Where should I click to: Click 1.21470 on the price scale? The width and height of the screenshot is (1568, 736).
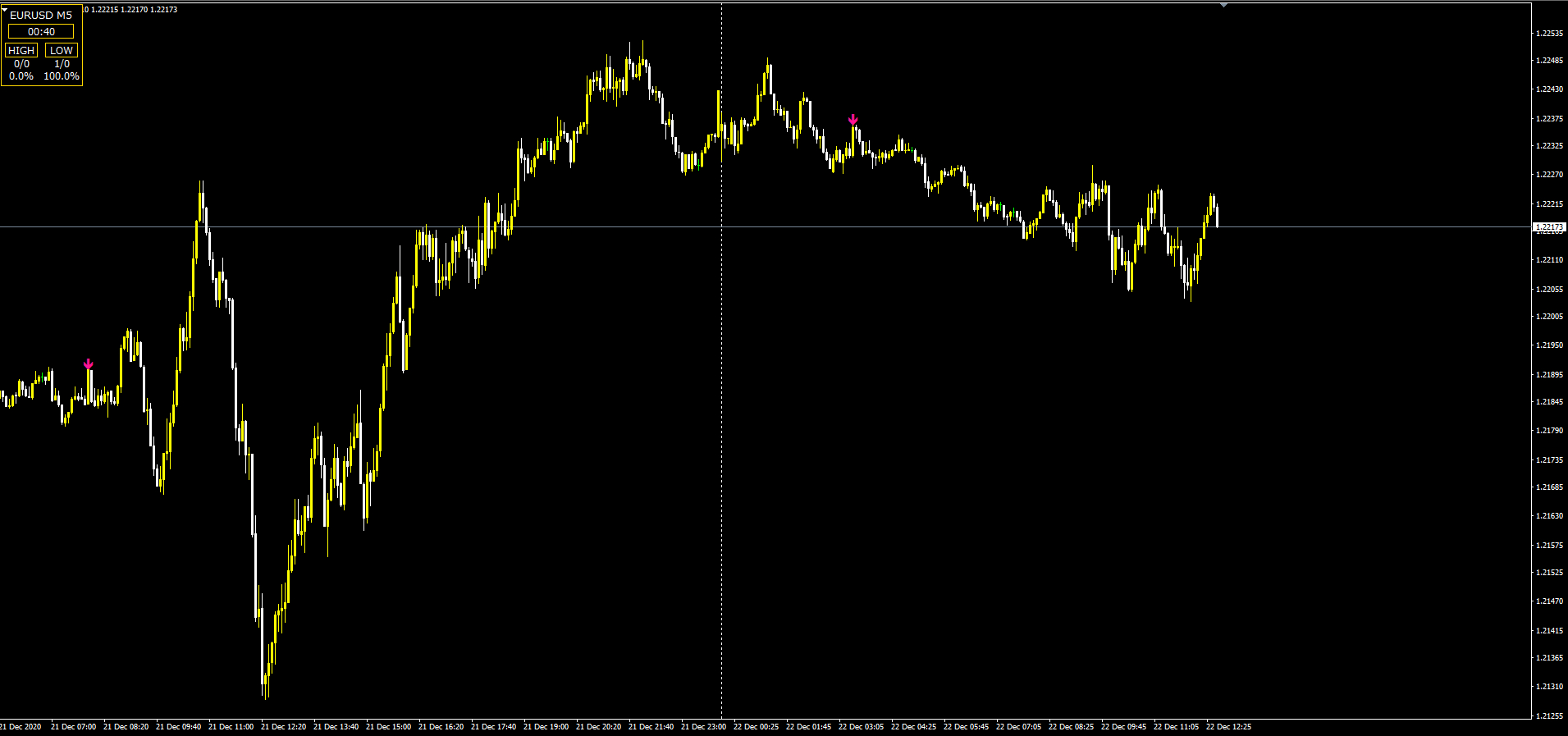click(x=1548, y=601)
